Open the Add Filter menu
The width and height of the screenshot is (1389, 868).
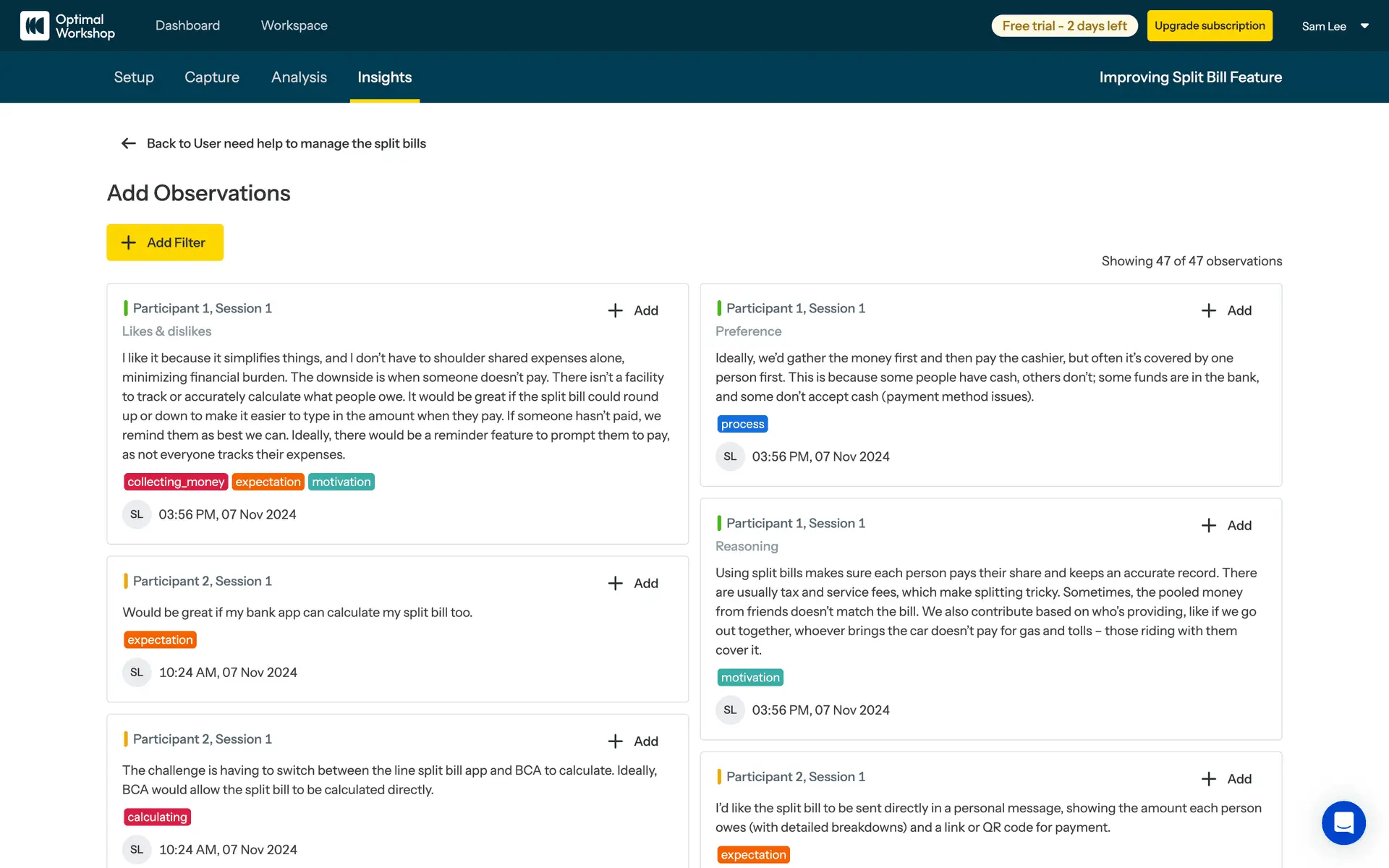point(165,242)
